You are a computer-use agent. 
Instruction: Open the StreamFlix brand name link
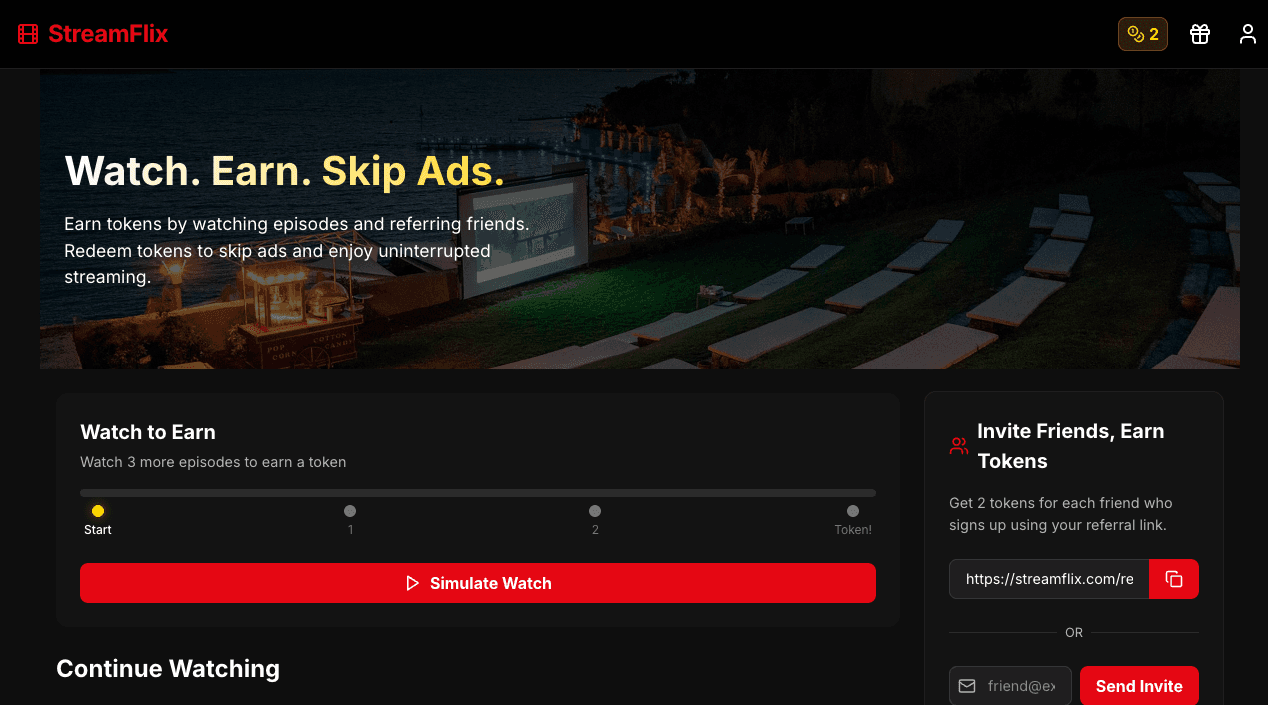(107, 33)
